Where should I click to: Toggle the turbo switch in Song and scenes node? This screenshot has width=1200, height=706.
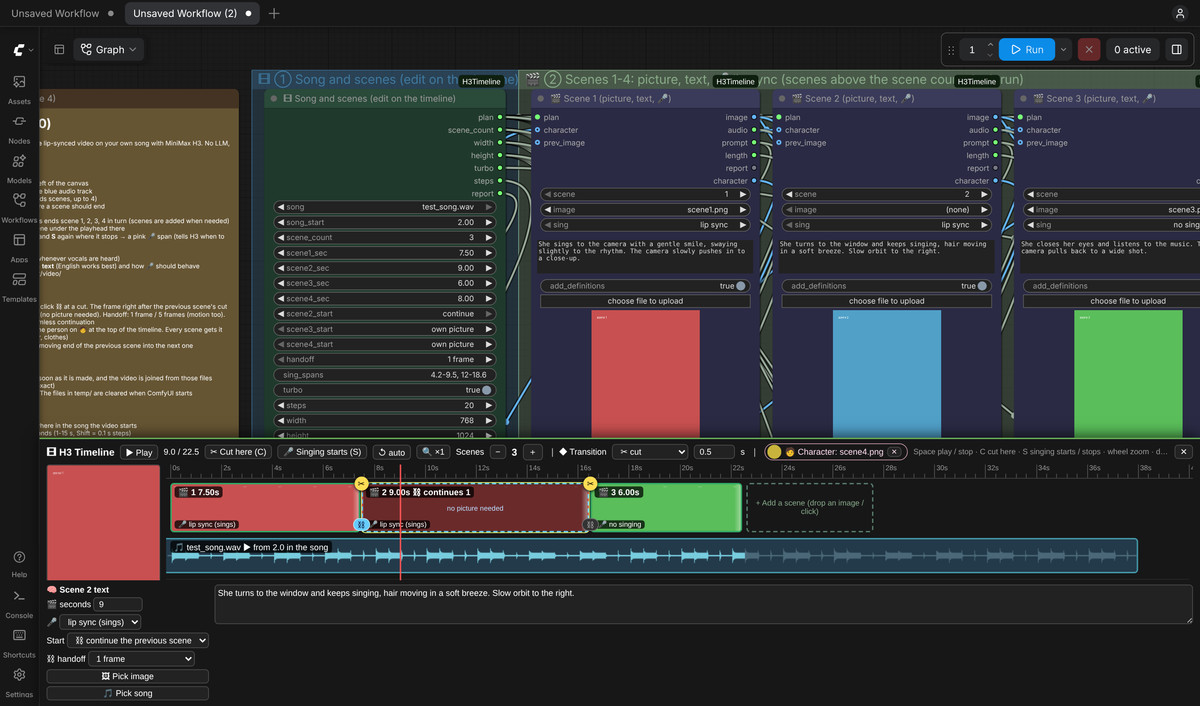click(486, 390)
